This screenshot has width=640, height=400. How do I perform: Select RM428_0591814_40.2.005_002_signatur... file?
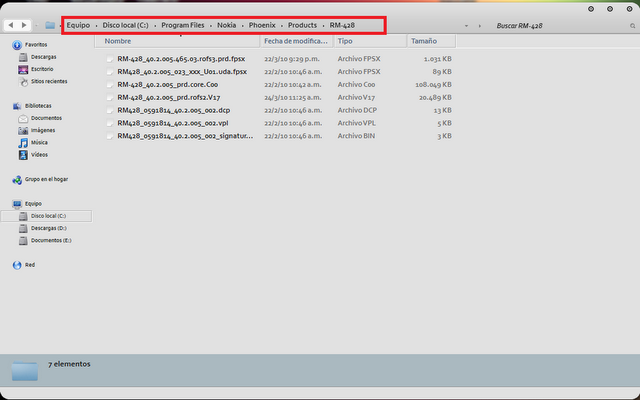(185, 136)
